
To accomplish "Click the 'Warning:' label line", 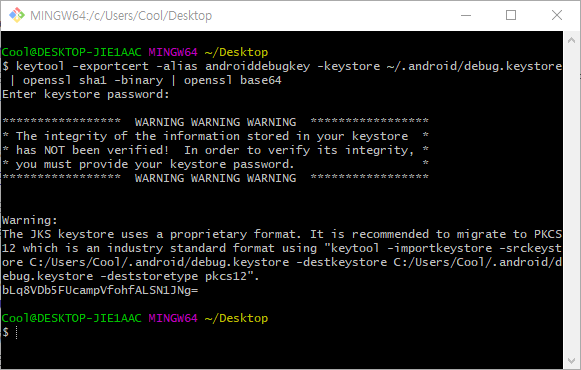I will [x=30, y=220].
